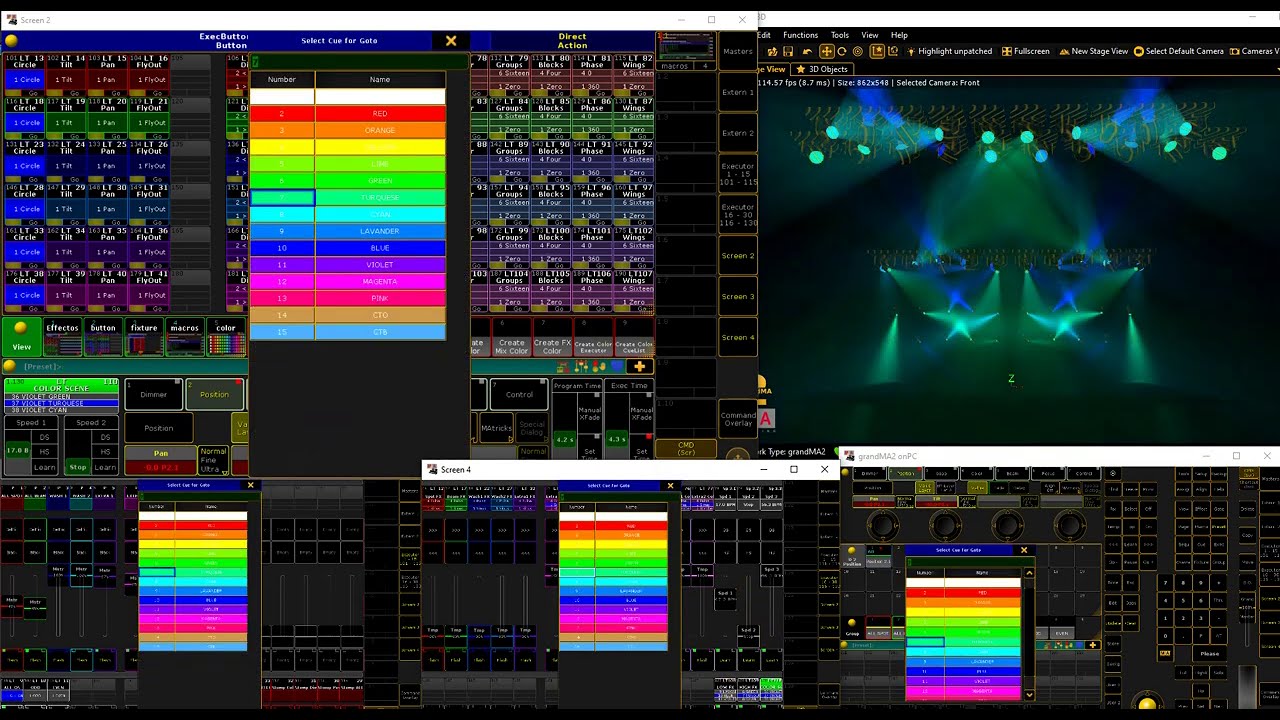The height and width of the screenshot is (720, 1280).
Task: Open the Command Overlay button
Action: (738, 419)
